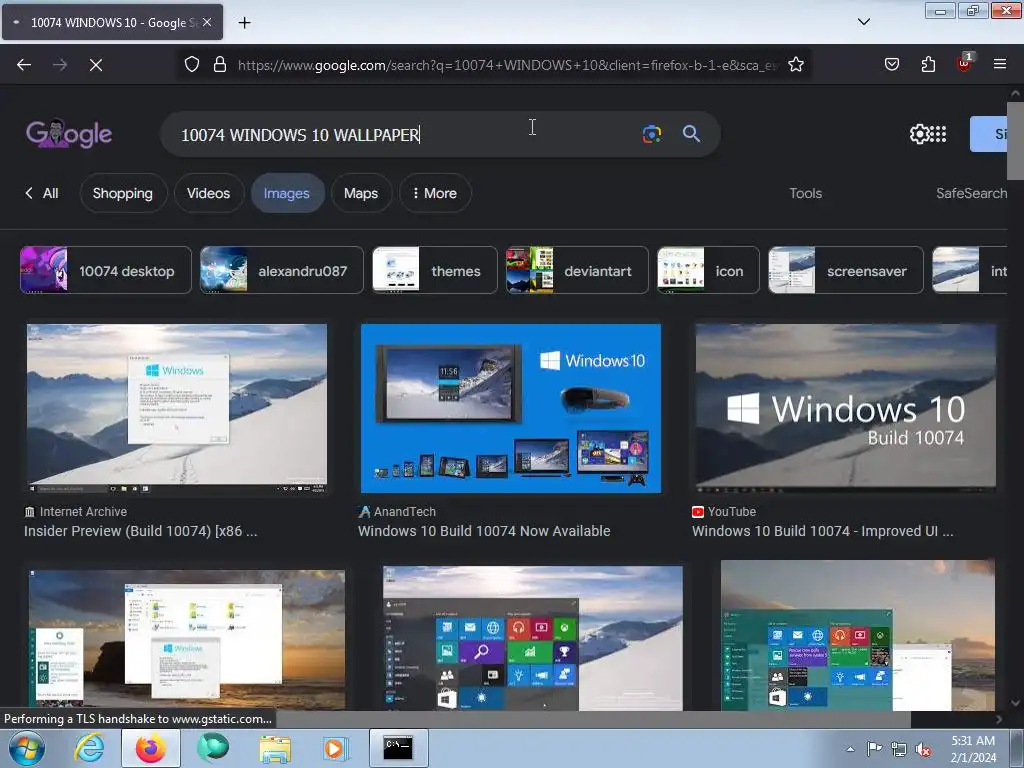This screenshot has height=768, width=1024.
Task: Filter by icon chip
Action: click(x=709, y=270)
